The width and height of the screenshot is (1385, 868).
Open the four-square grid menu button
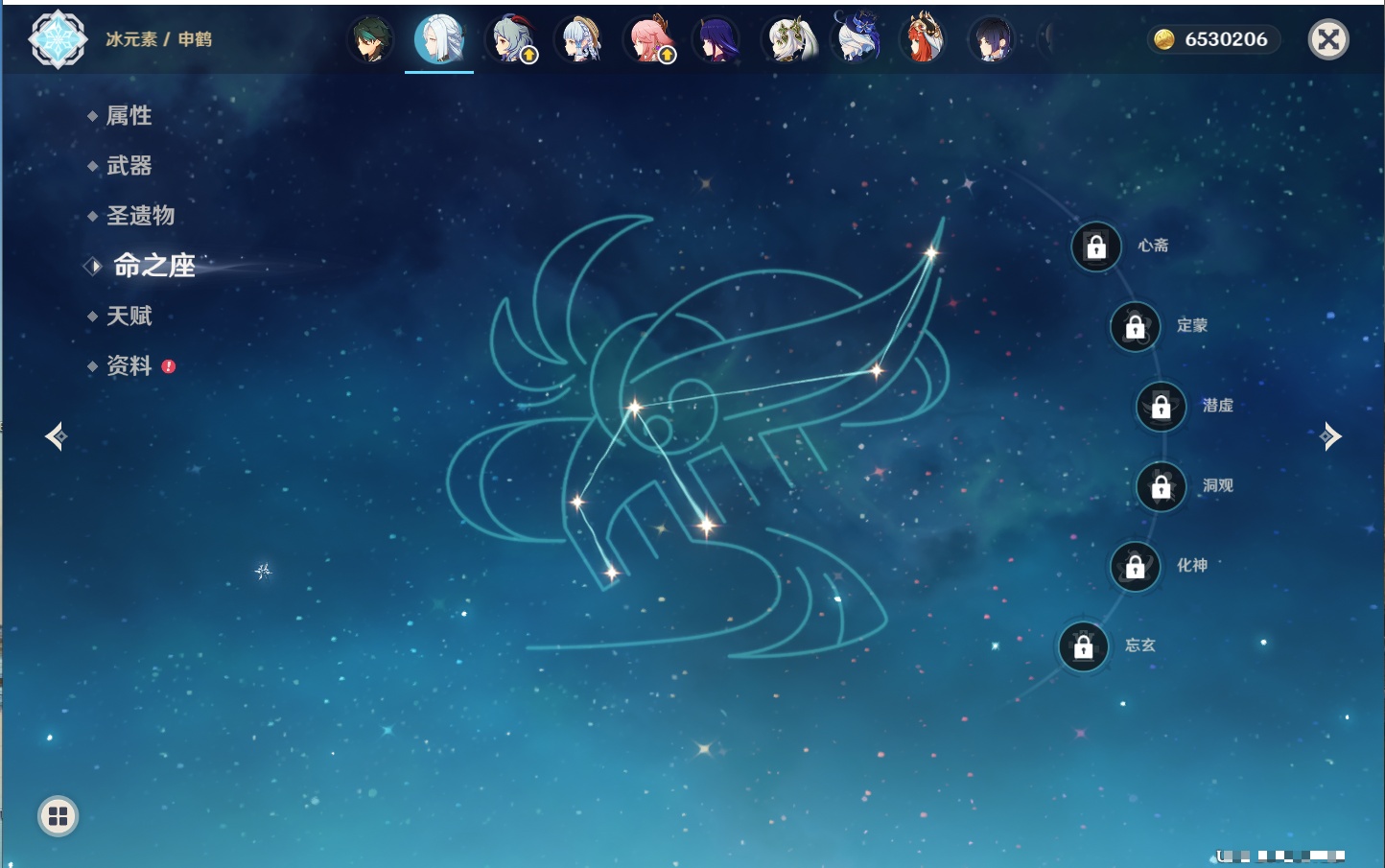[x=58, y=816]
